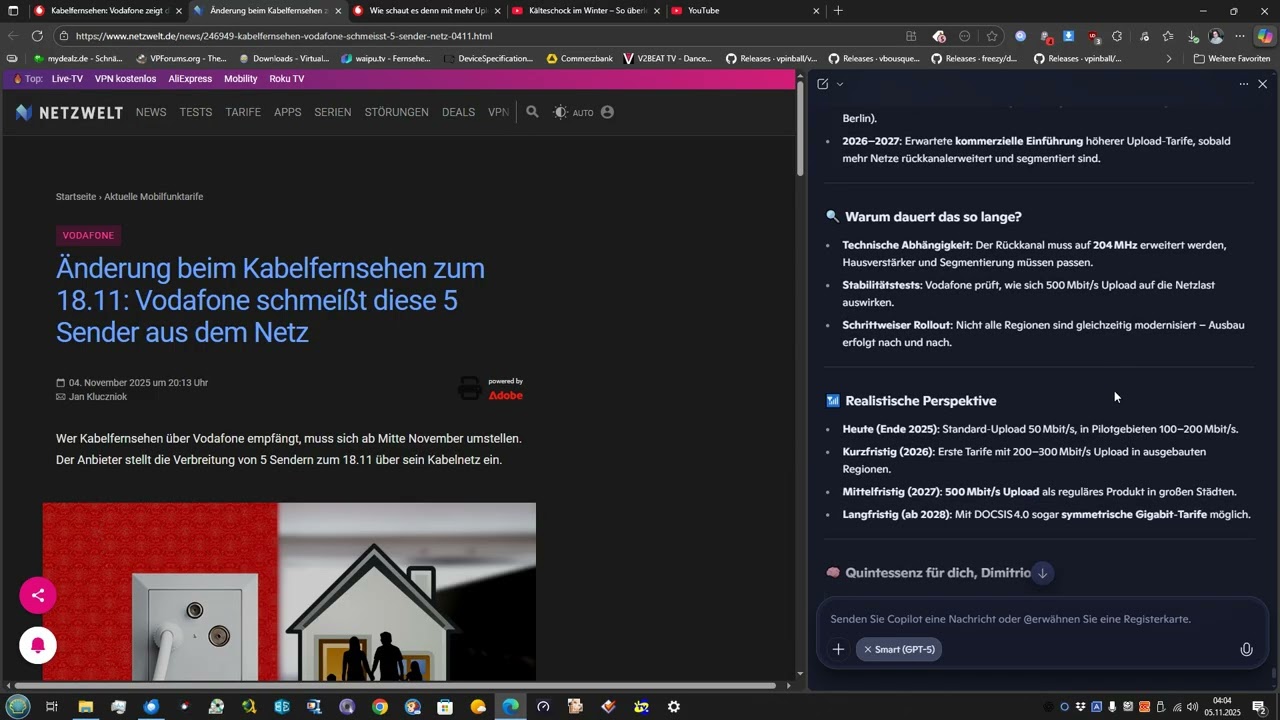Open the Weitere Favoriten folder
Viewport: 1280px width, 720px height.
point(1232,59)
